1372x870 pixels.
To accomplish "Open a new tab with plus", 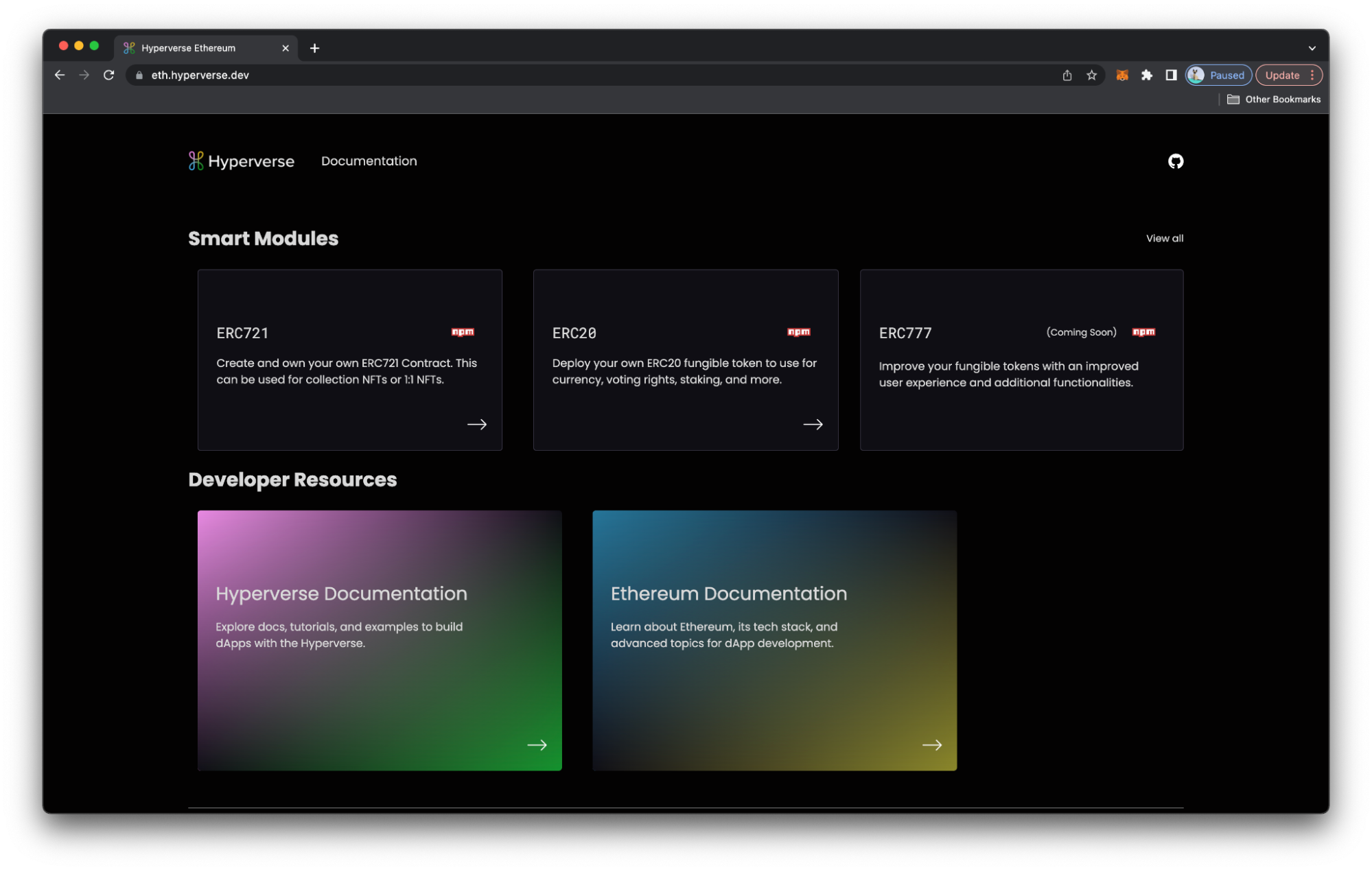I will click(x=314, y=48).
